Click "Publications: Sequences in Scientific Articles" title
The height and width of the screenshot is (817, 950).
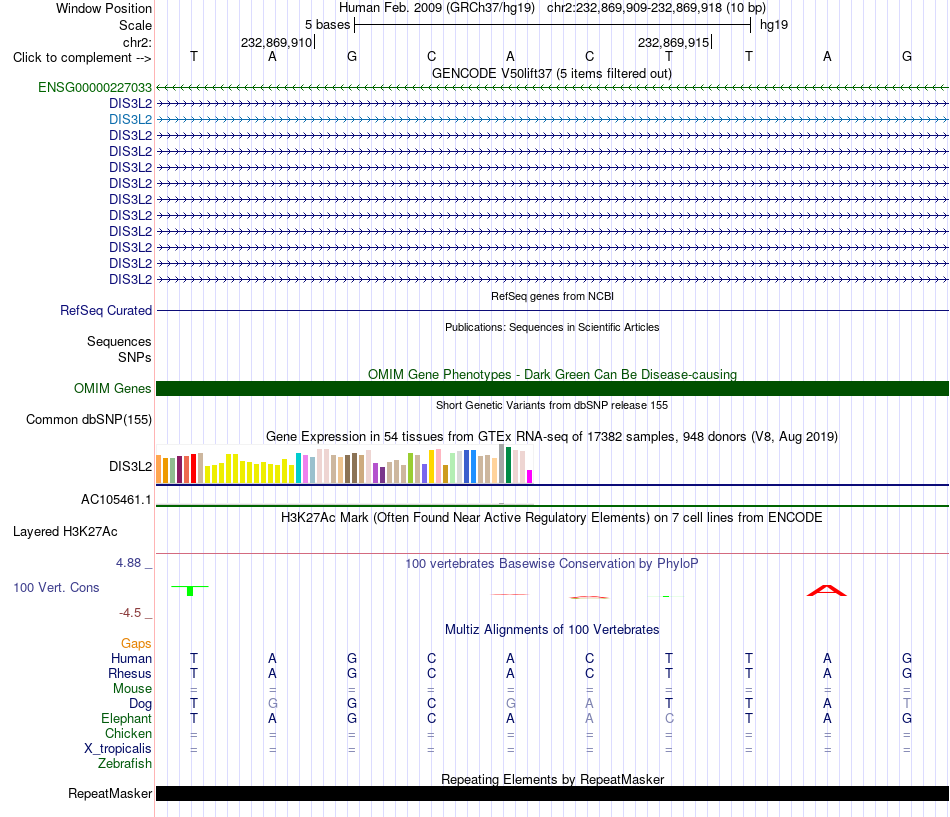coord(552,327)
